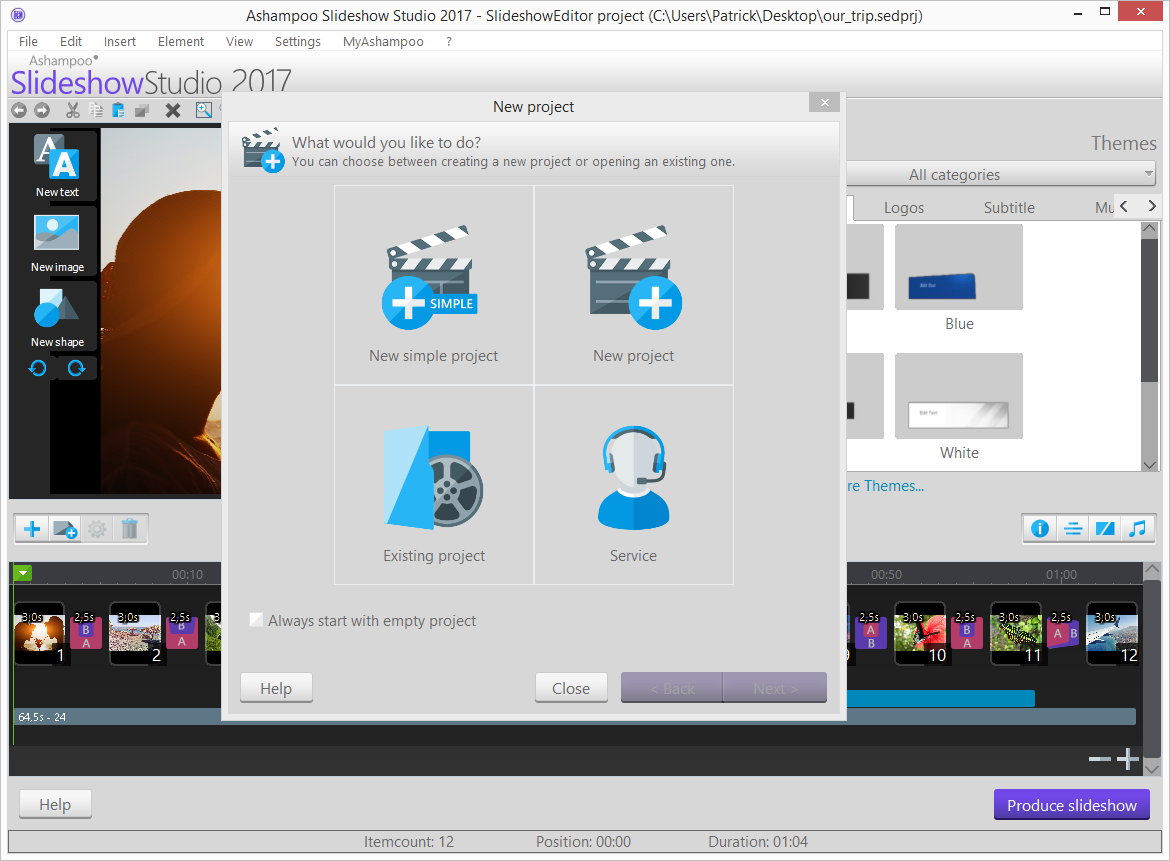This screenshot has height=861, width=1170.
Task: Open the Service headset tile
Action: (x=634, y=485)
